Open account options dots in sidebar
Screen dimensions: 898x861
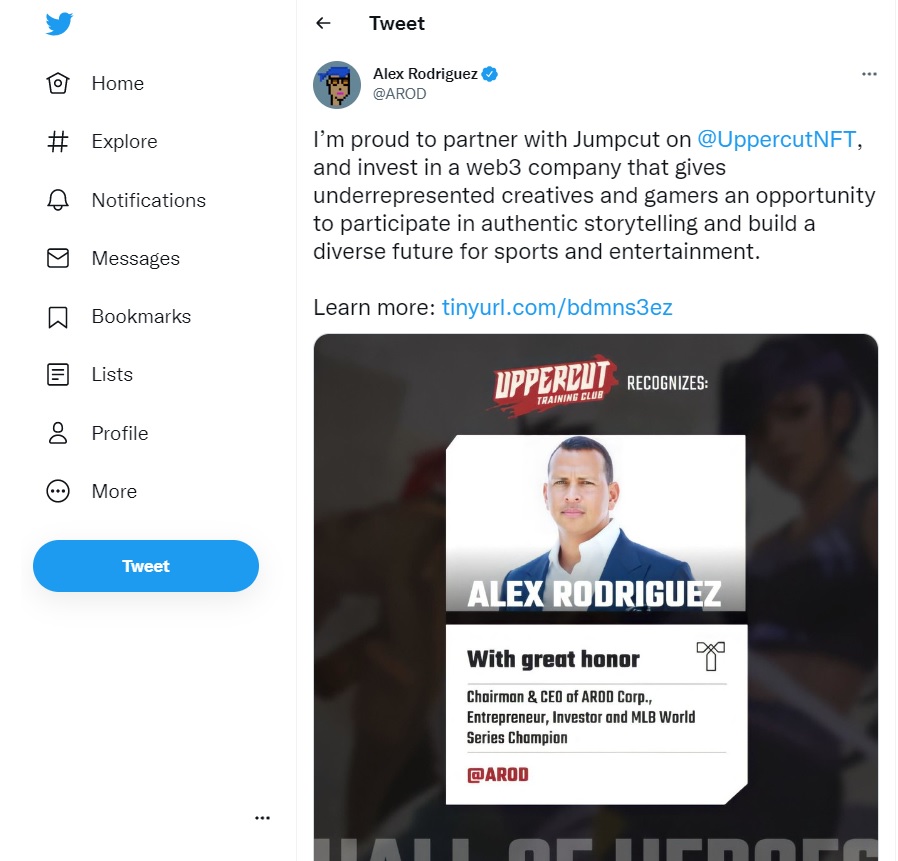[262, 817]
